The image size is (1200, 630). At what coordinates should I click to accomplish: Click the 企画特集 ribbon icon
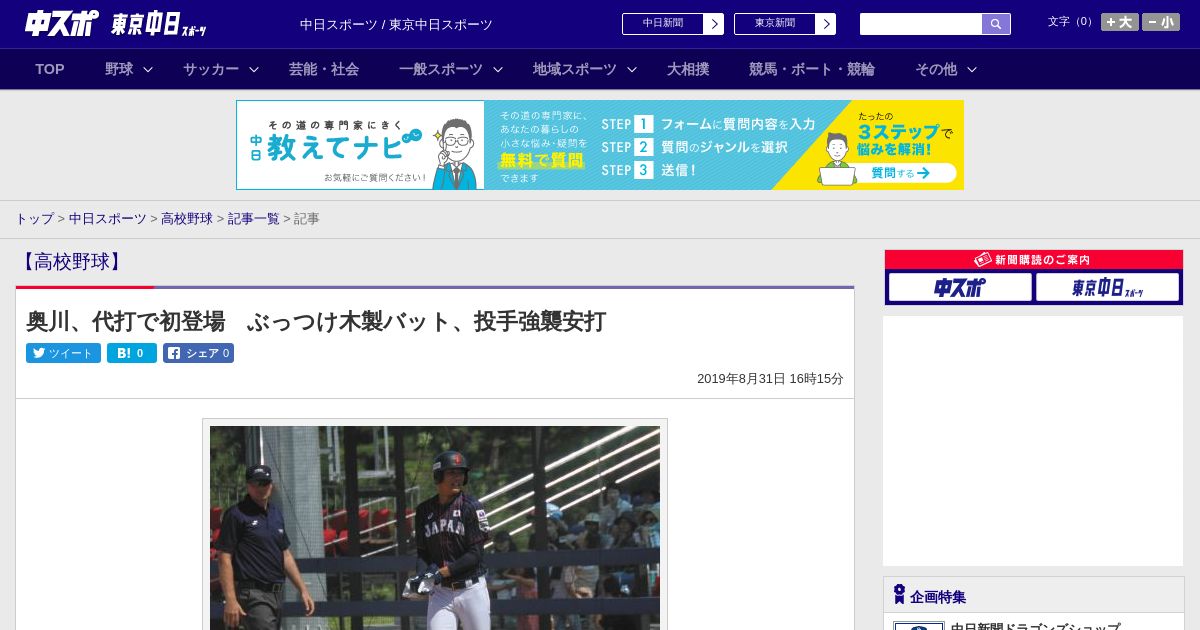(x=899, y=595)
